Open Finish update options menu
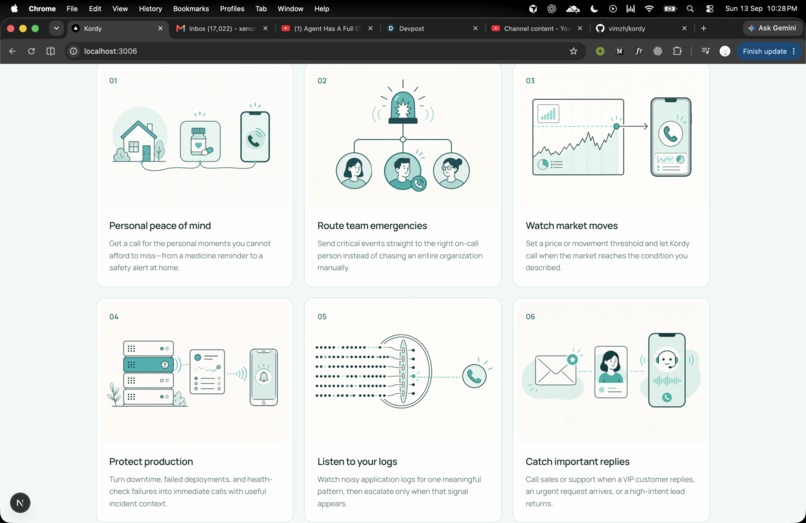Viewport: 806px width, 523px height. pos(794,51)
